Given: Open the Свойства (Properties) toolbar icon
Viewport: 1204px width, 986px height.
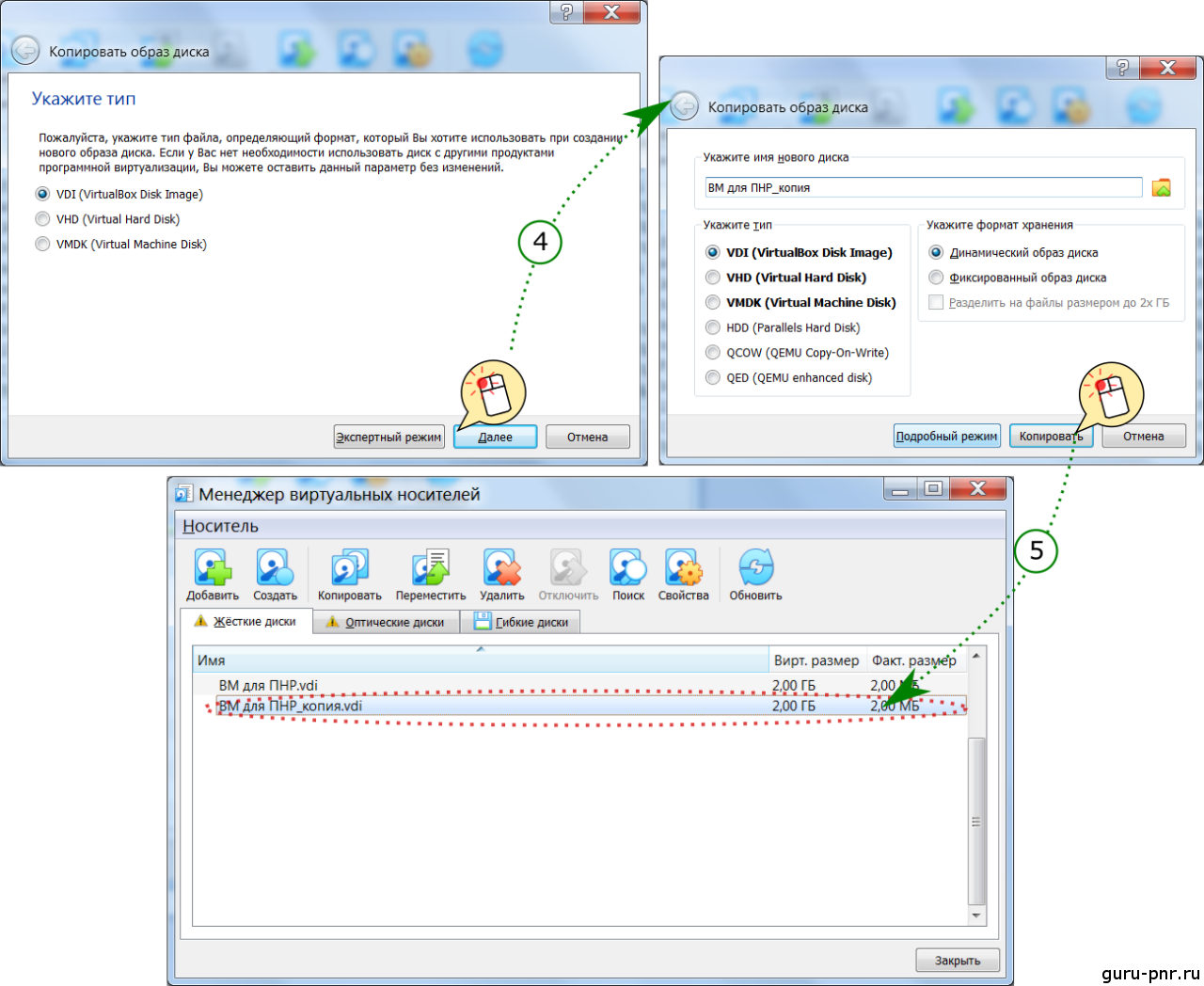Looking at the screenshot, I should click(683, 569).
